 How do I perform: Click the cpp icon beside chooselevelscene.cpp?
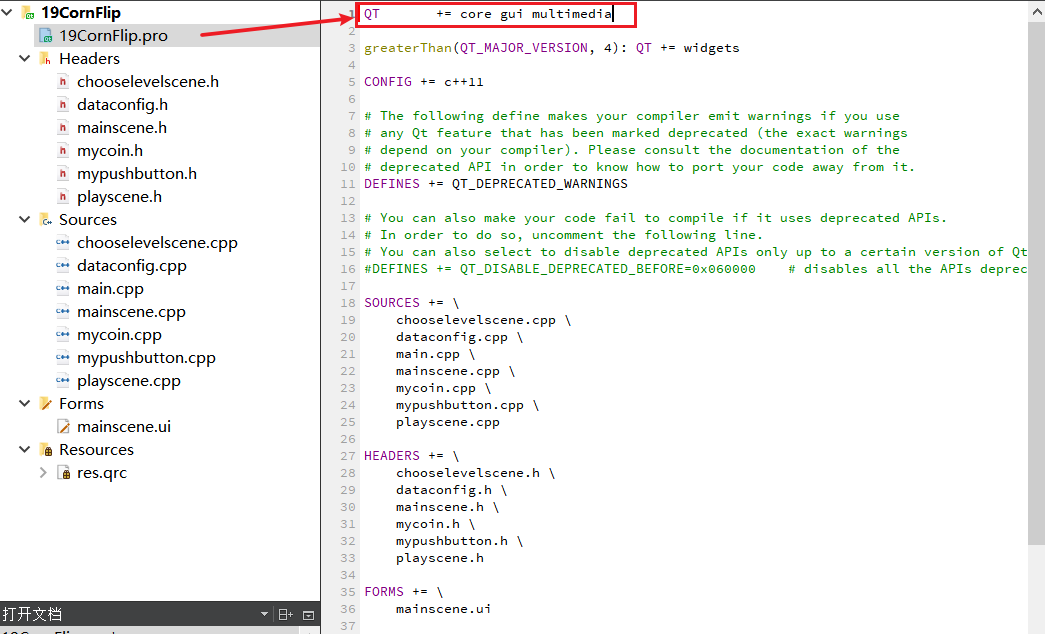[x=63, y=243]
